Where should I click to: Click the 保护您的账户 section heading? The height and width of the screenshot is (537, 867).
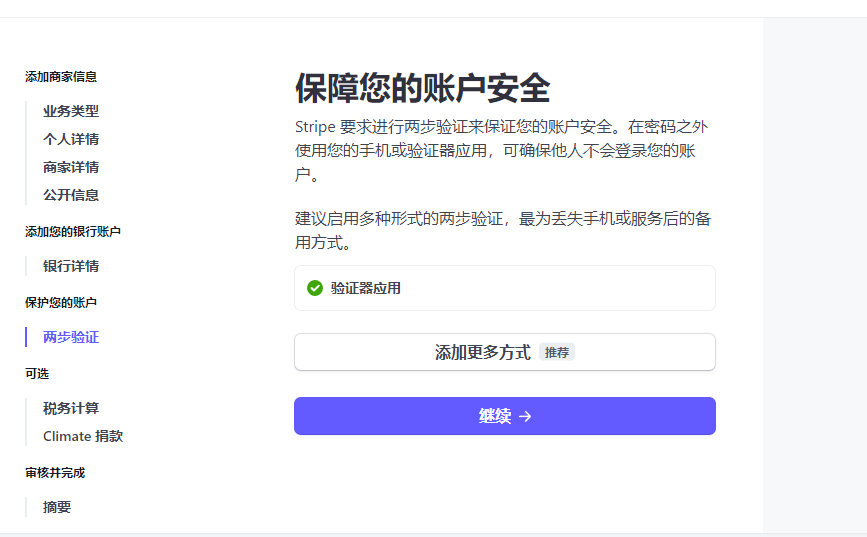click(x=61, y=303)
